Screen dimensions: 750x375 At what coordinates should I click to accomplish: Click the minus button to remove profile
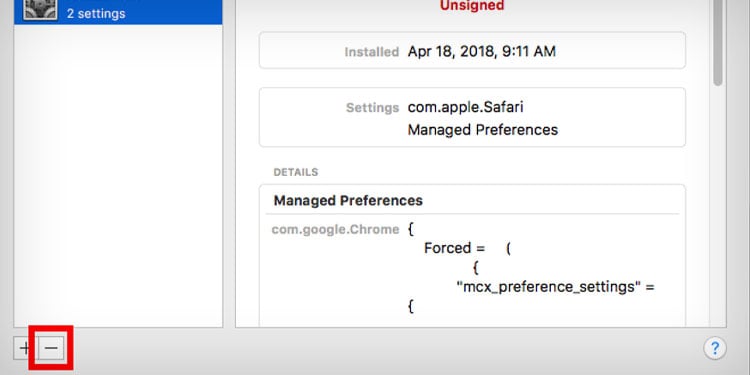(x=51, y=348)
